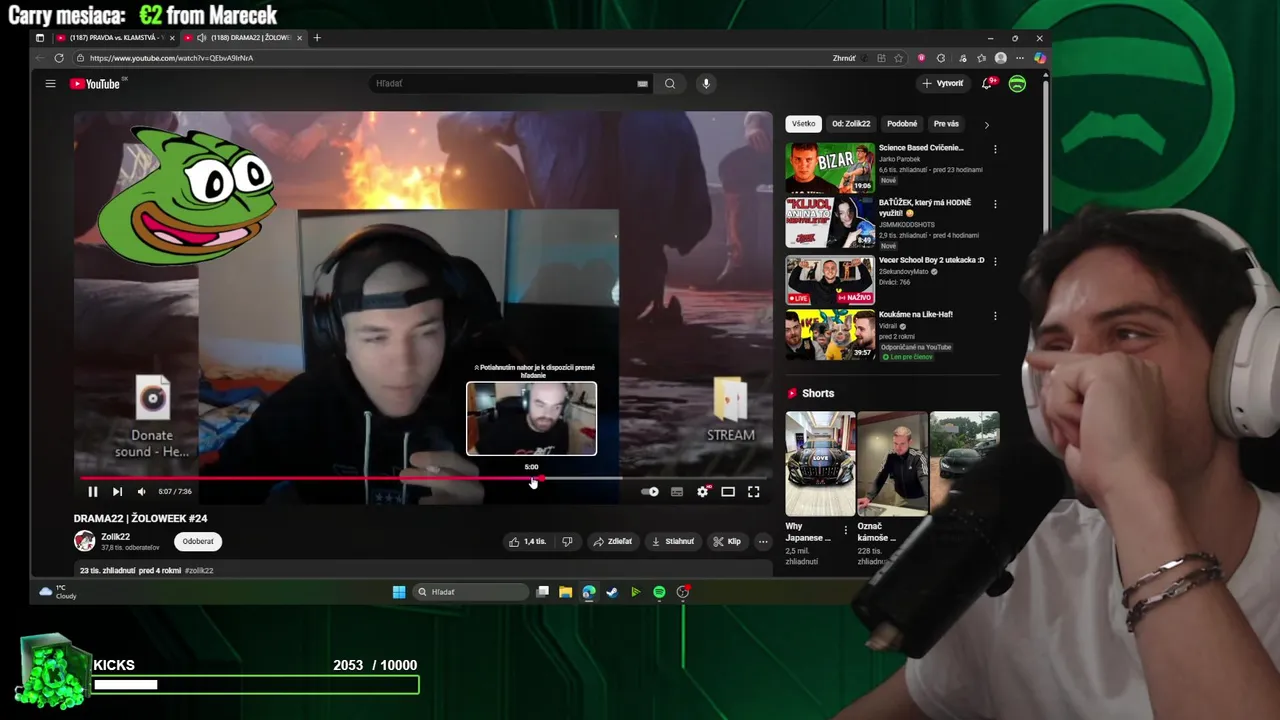Open the browser profile icon
Screen dimensions: 1280x720
(1001, 58)
